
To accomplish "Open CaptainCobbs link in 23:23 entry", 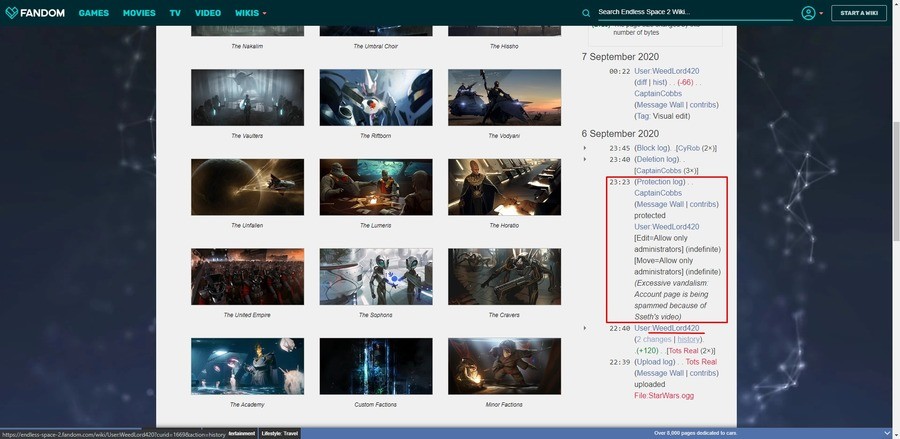I will [658, 193].
